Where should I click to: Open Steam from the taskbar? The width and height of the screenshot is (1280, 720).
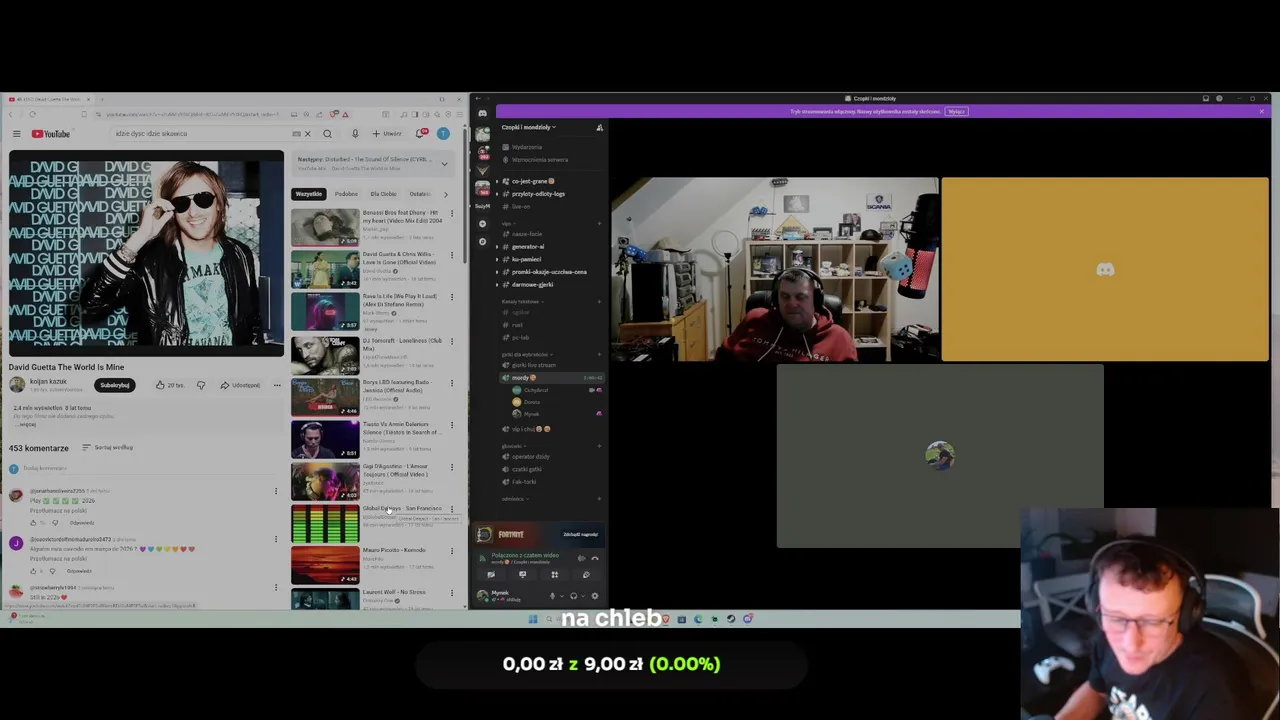click(x=731, y=619)
